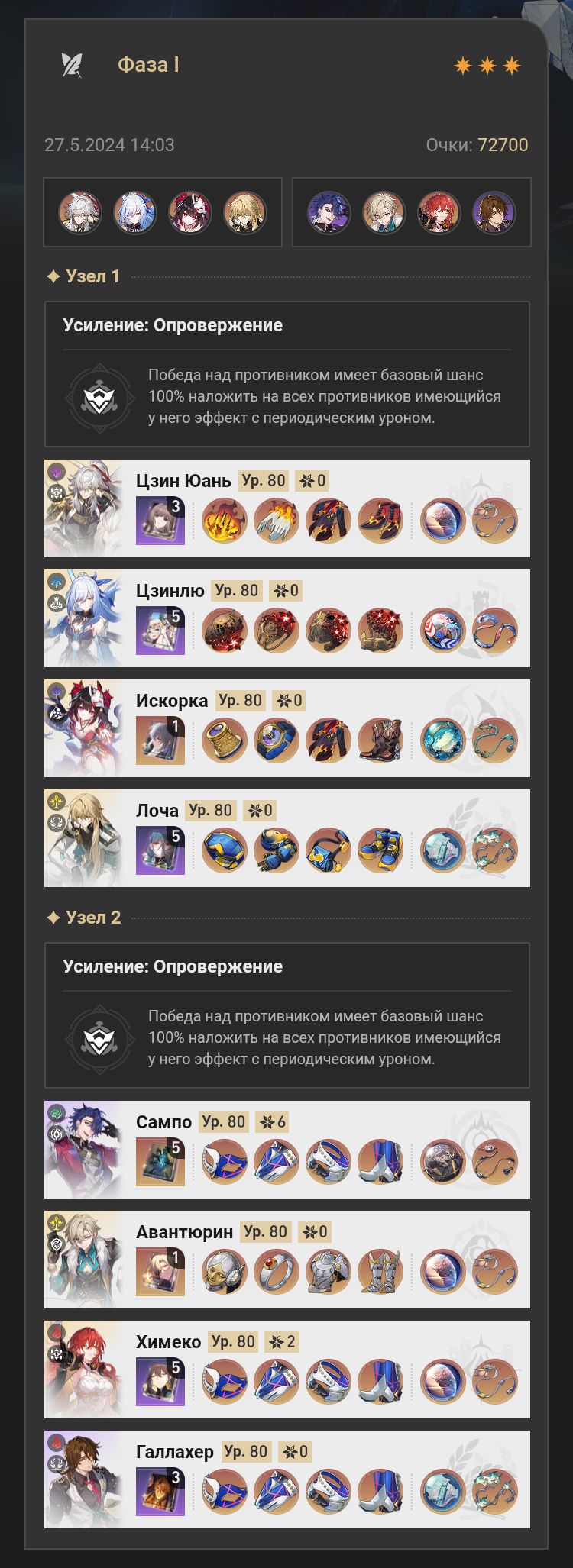Screen dimensions: 573x1568
Task: Click the Фаза I title
Action: (148, 65)
